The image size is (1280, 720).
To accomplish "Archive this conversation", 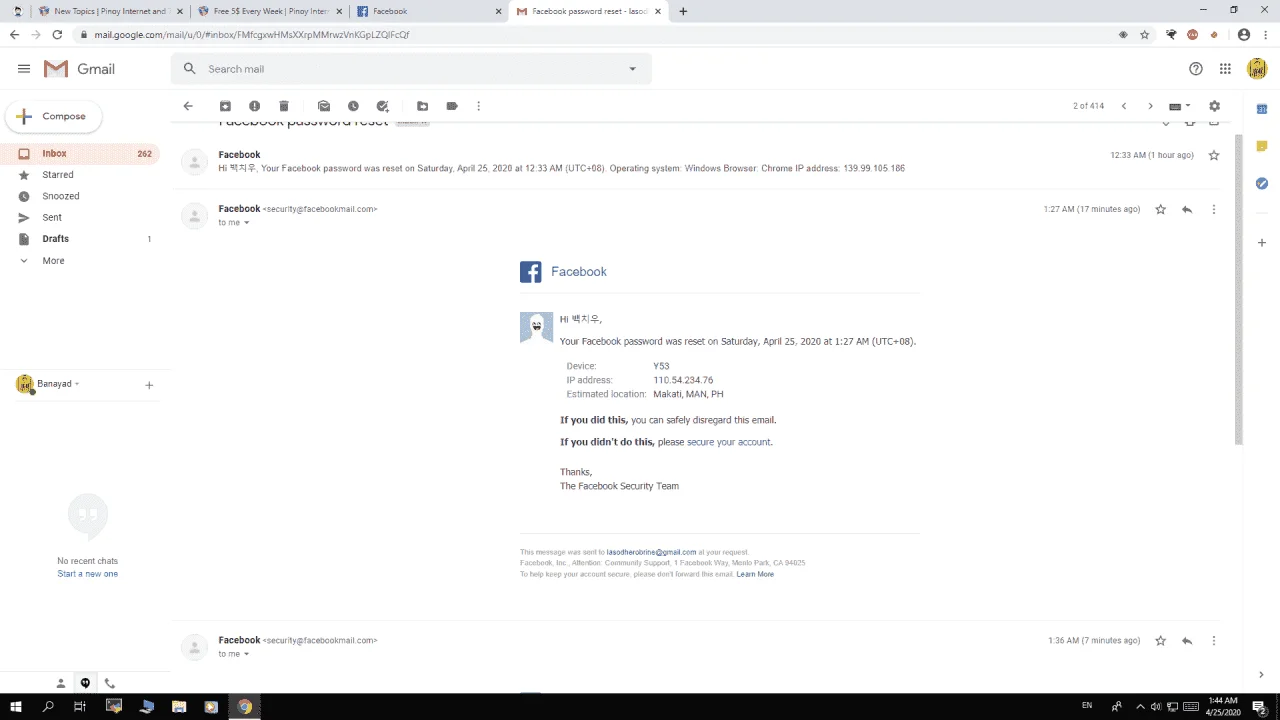I will 225,106.
